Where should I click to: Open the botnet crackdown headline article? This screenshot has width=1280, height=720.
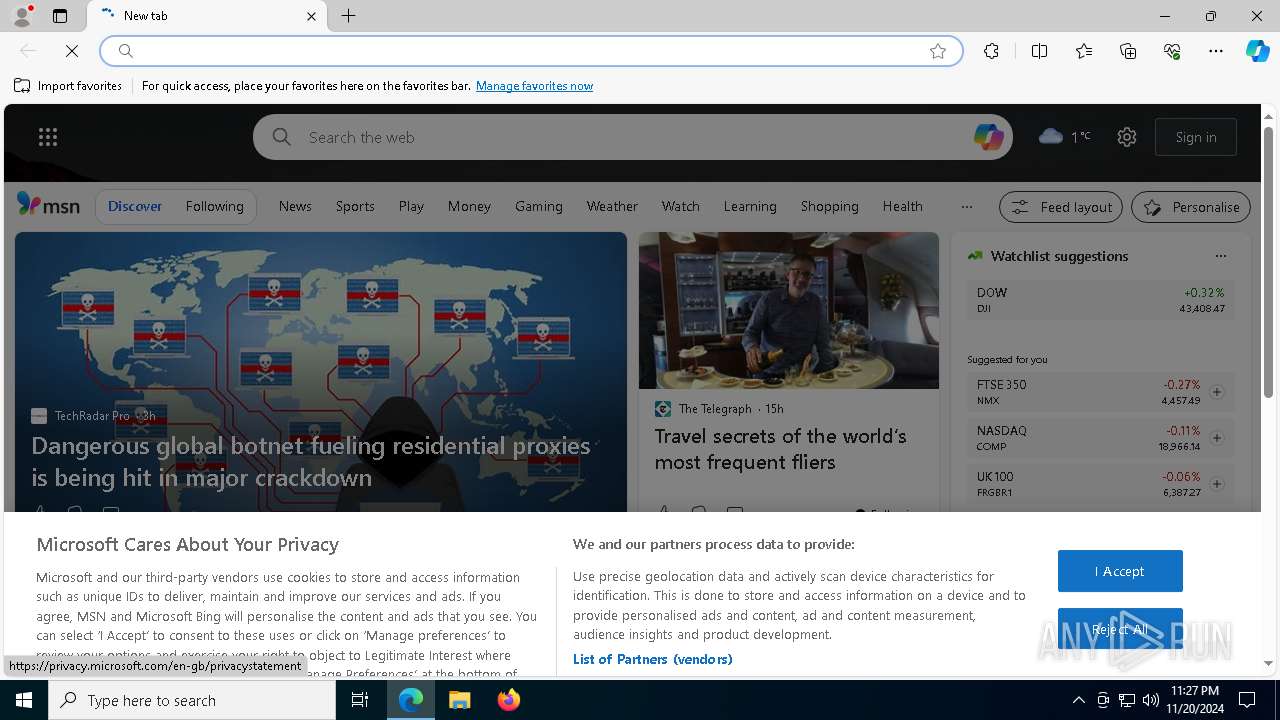pos(311,461)
